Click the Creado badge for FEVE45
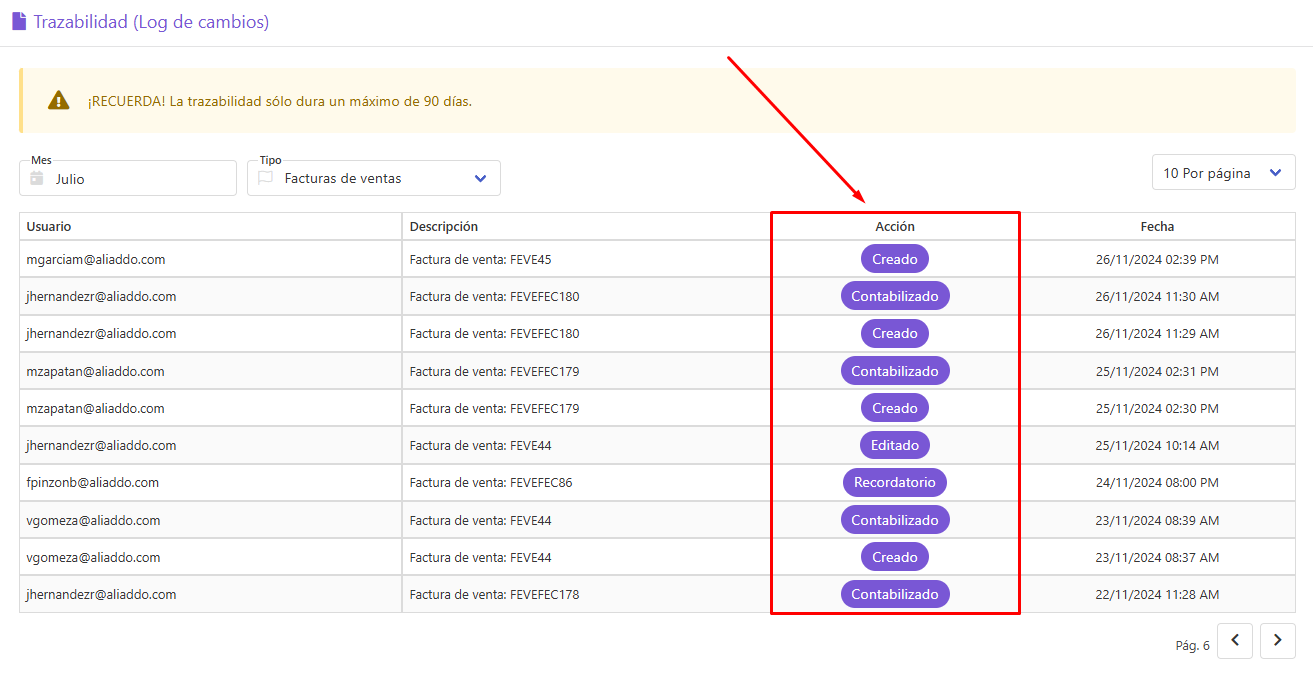1313x679 pixels. click(x=895, y=259)
